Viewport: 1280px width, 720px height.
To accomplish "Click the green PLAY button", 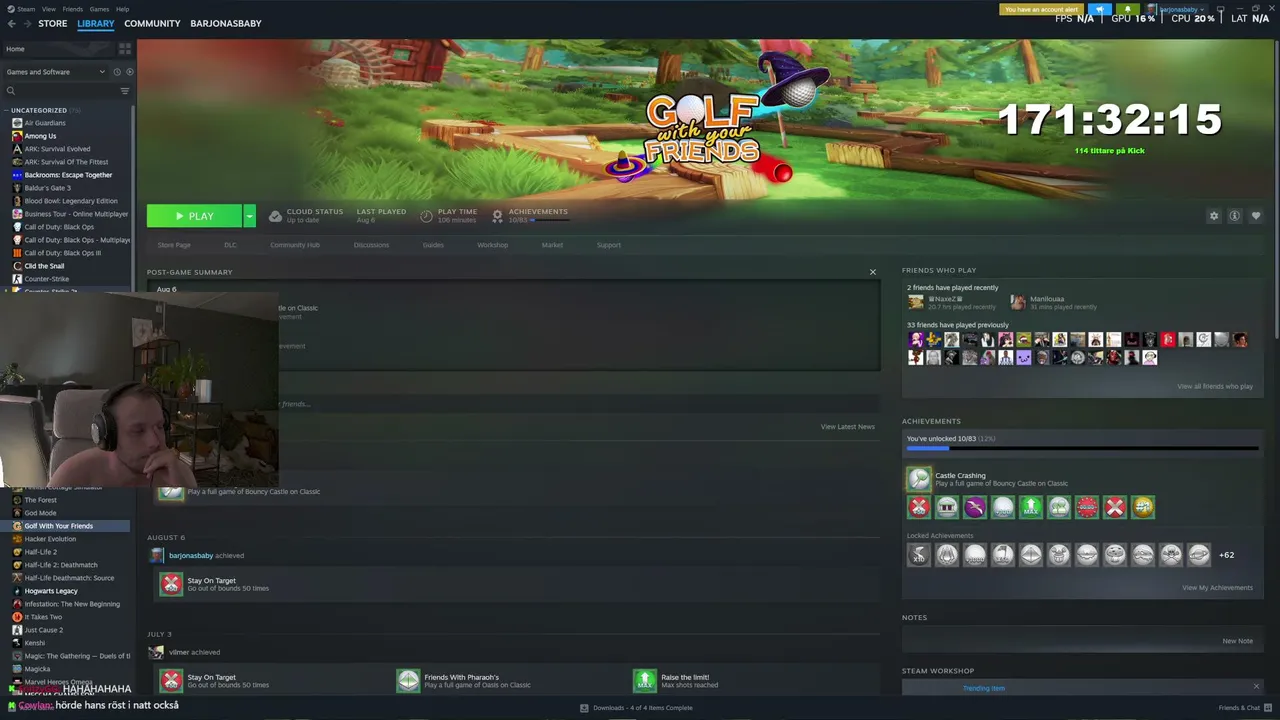I will click(x=194, y=216).
